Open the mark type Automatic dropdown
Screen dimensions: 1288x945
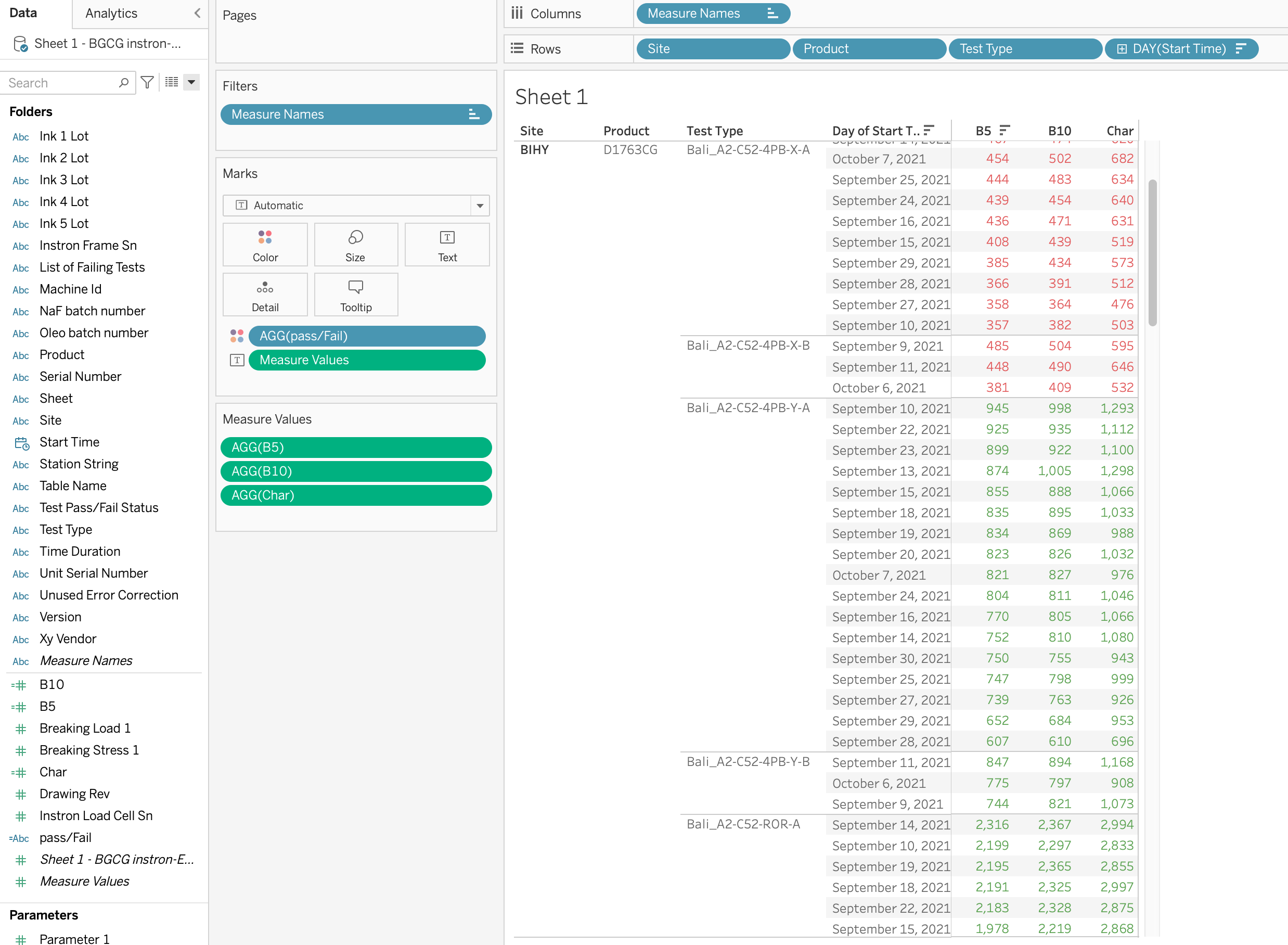[480, 206]
